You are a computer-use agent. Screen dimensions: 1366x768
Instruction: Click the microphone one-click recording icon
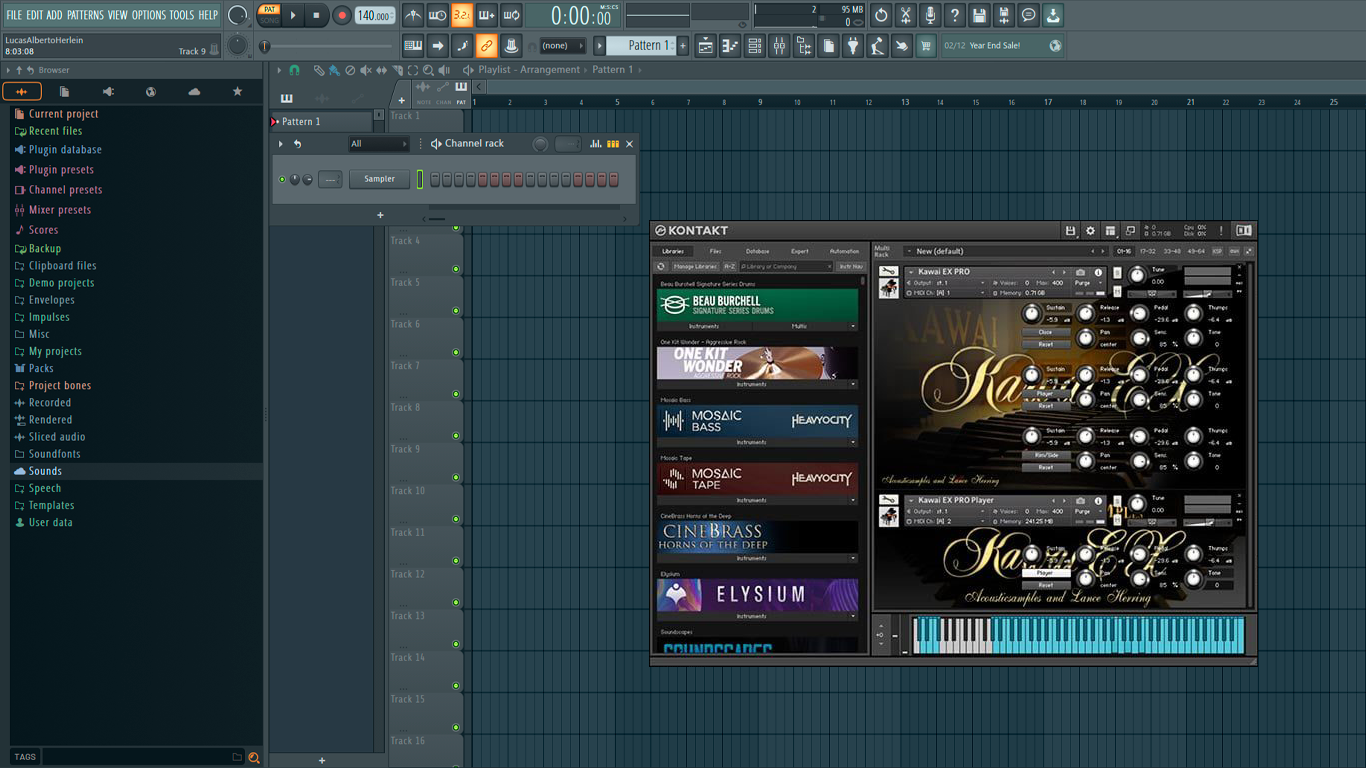coord(930,15)
